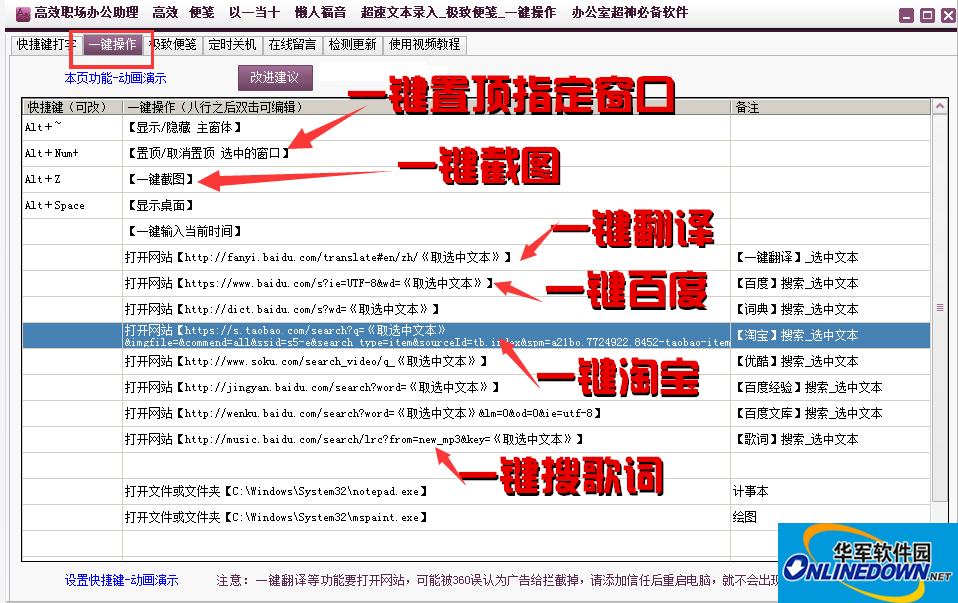
Task: Go to the 在线留言 tab
Action: point(292,45)
